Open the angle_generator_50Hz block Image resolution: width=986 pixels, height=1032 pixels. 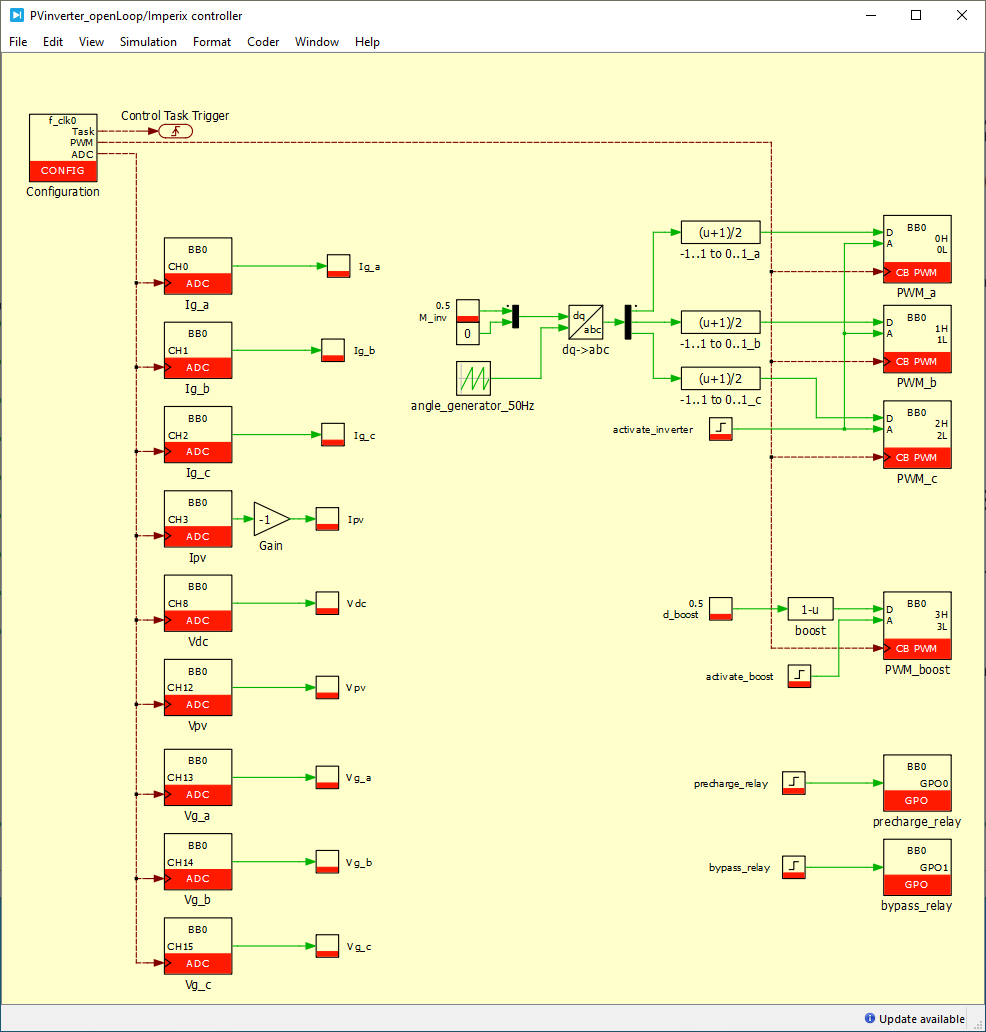473,377
